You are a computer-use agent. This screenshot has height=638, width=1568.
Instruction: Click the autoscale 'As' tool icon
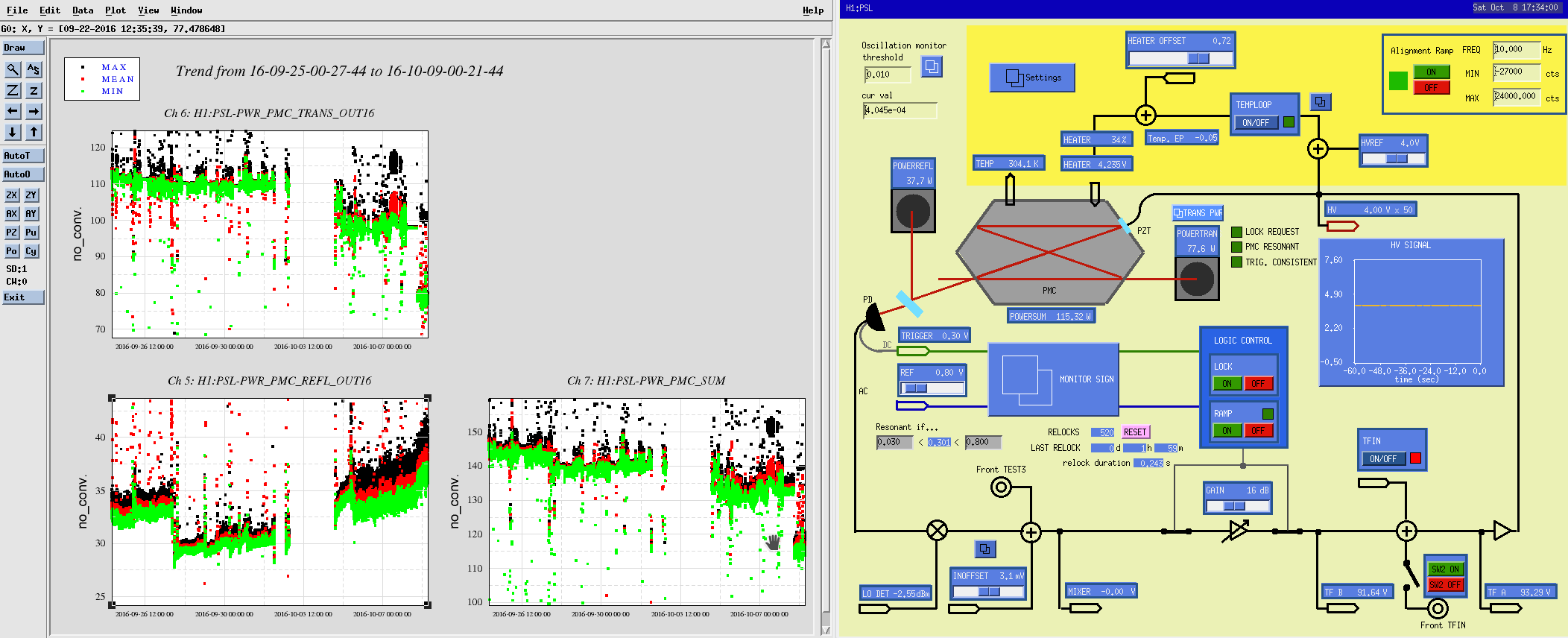click(x=34, y=69)
